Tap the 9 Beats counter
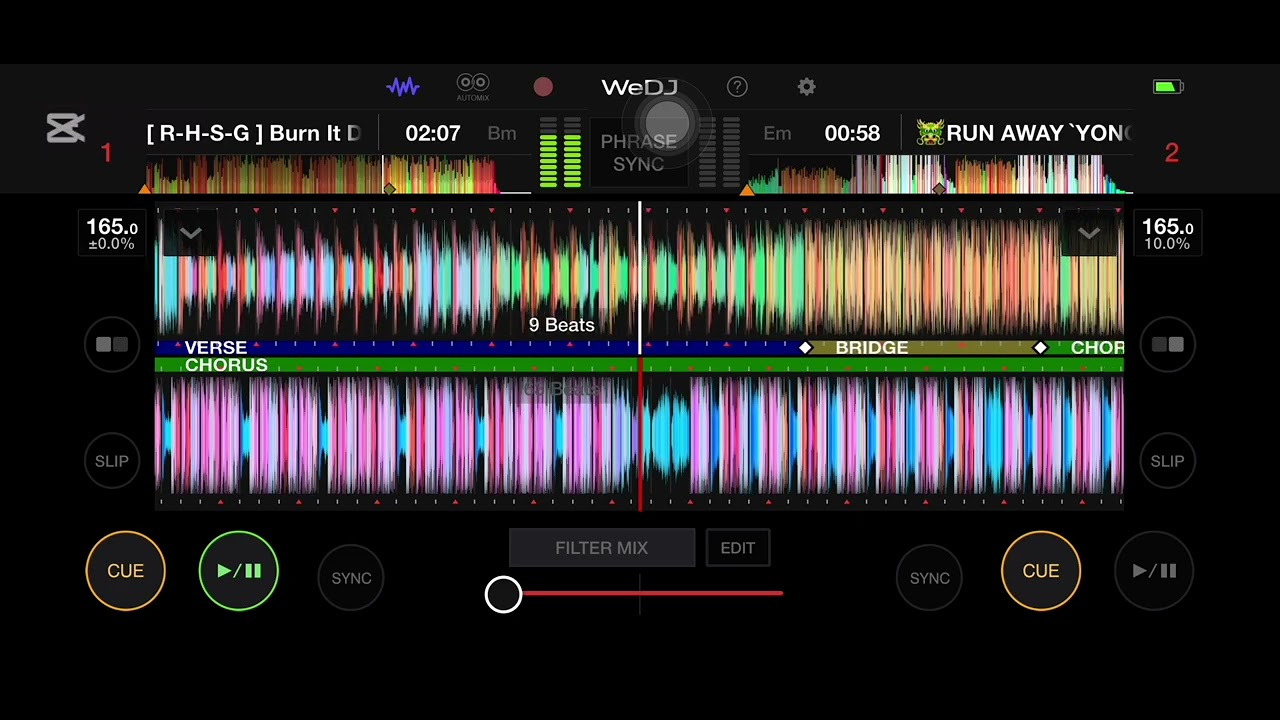Screen dimensions: 1280x720 [x=562, y=325]
